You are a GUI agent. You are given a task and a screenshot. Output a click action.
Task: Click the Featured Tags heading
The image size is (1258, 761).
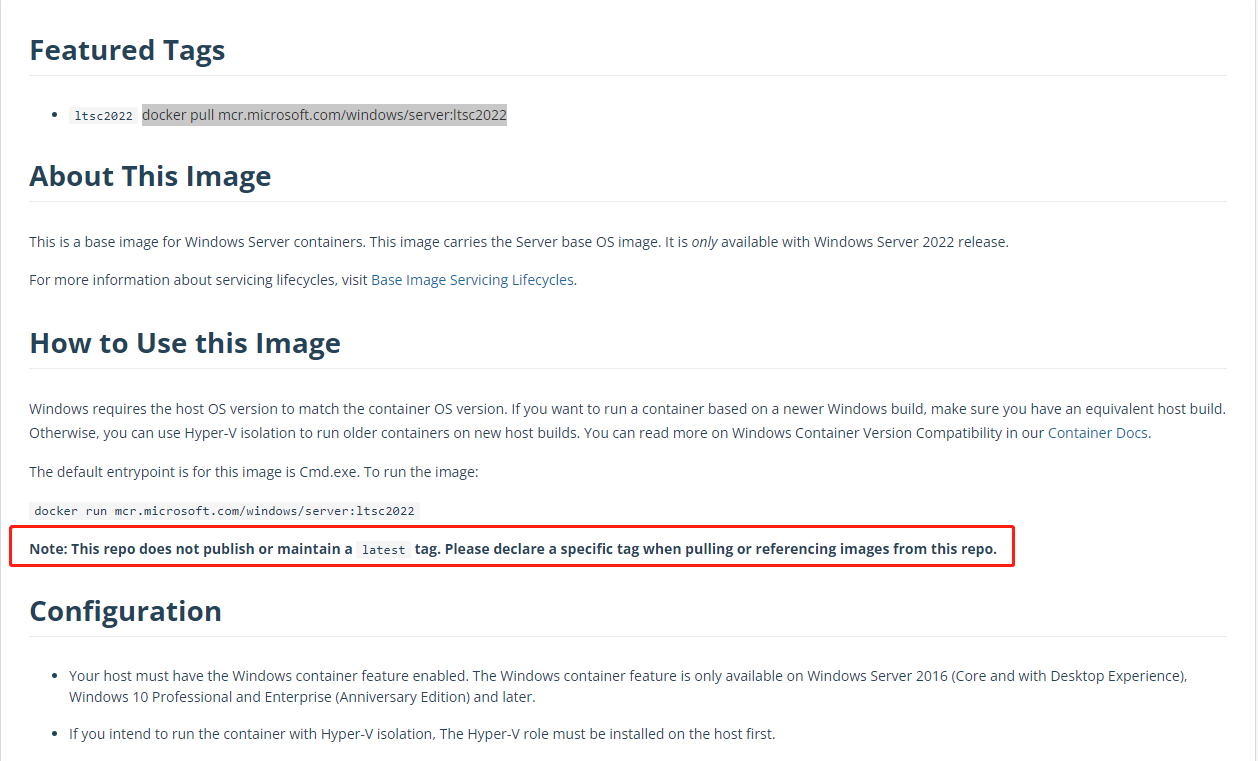pos(127,50)
